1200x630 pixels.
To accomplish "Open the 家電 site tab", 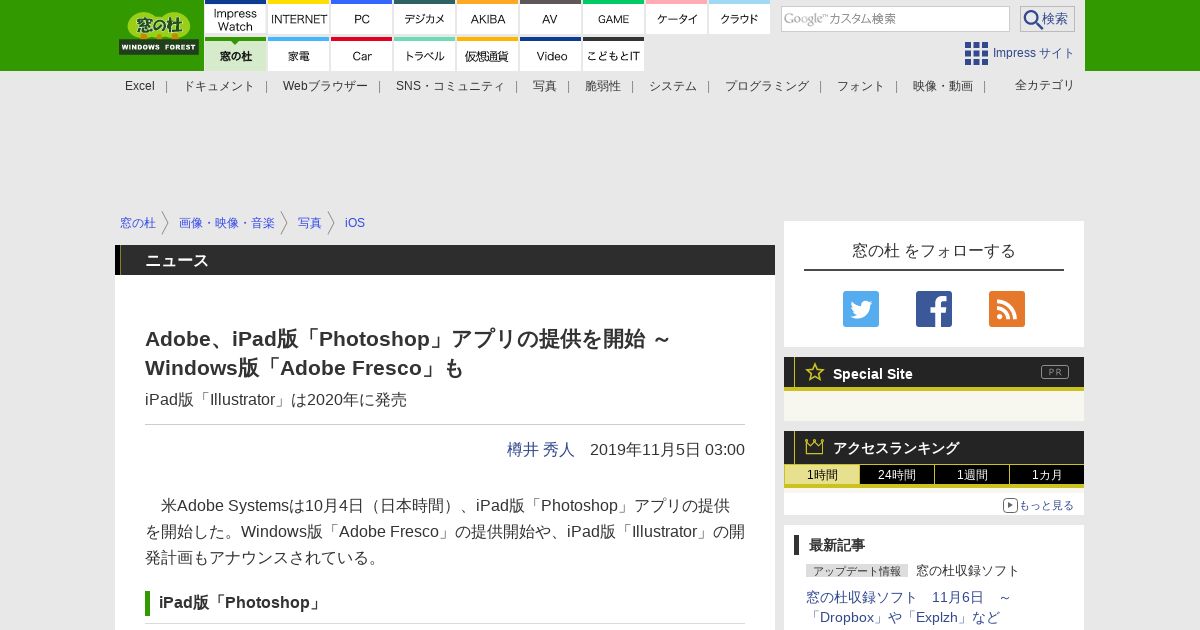I will [x=299, y=55].
